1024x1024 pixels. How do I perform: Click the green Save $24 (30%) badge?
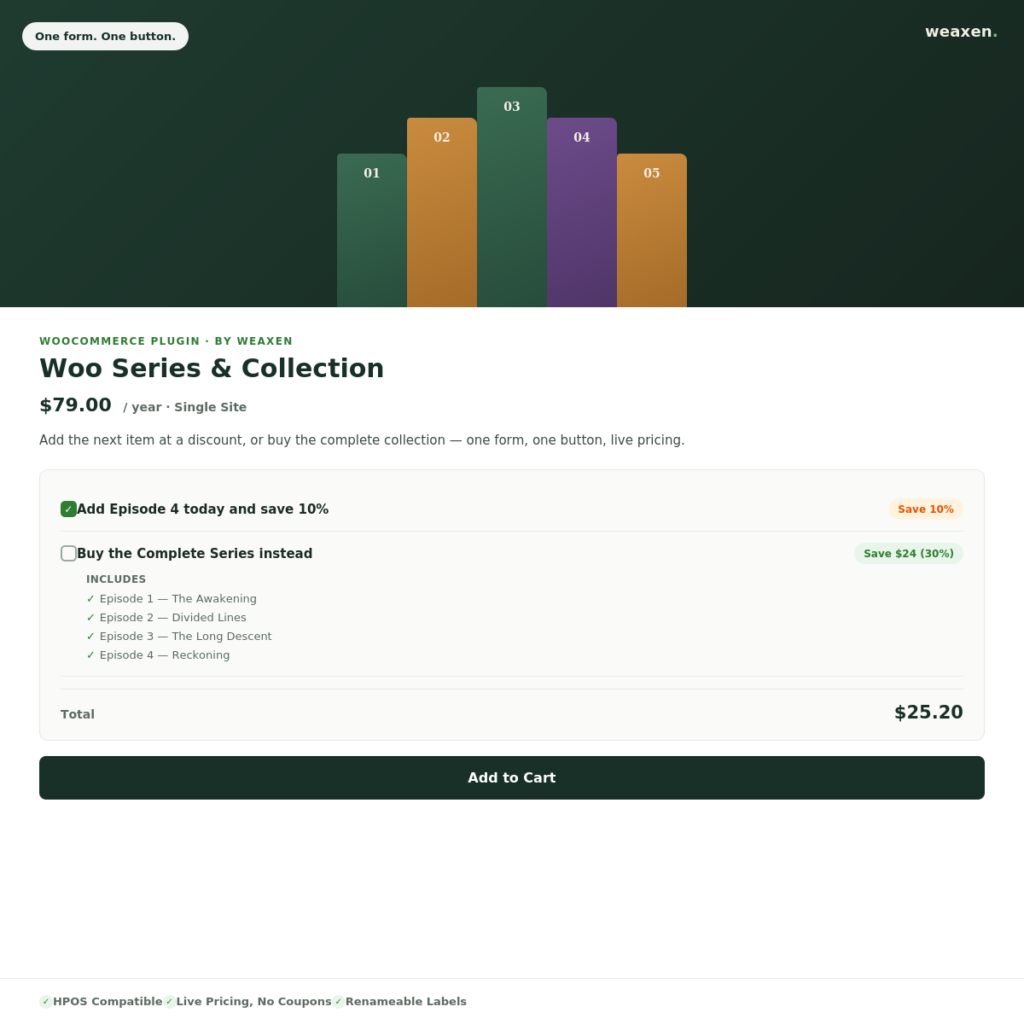pyautogui.click(x=908, y=553)
